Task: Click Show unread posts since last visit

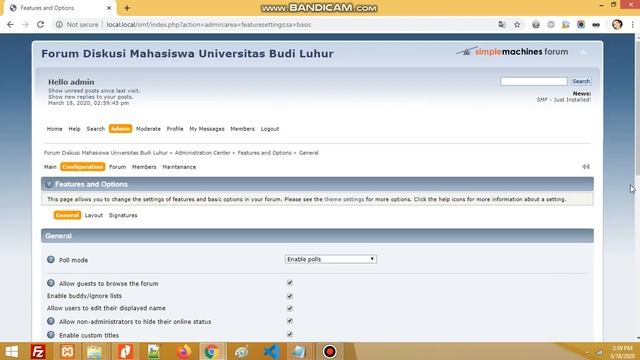Action: pyautogui.click(x=94, y=91)
